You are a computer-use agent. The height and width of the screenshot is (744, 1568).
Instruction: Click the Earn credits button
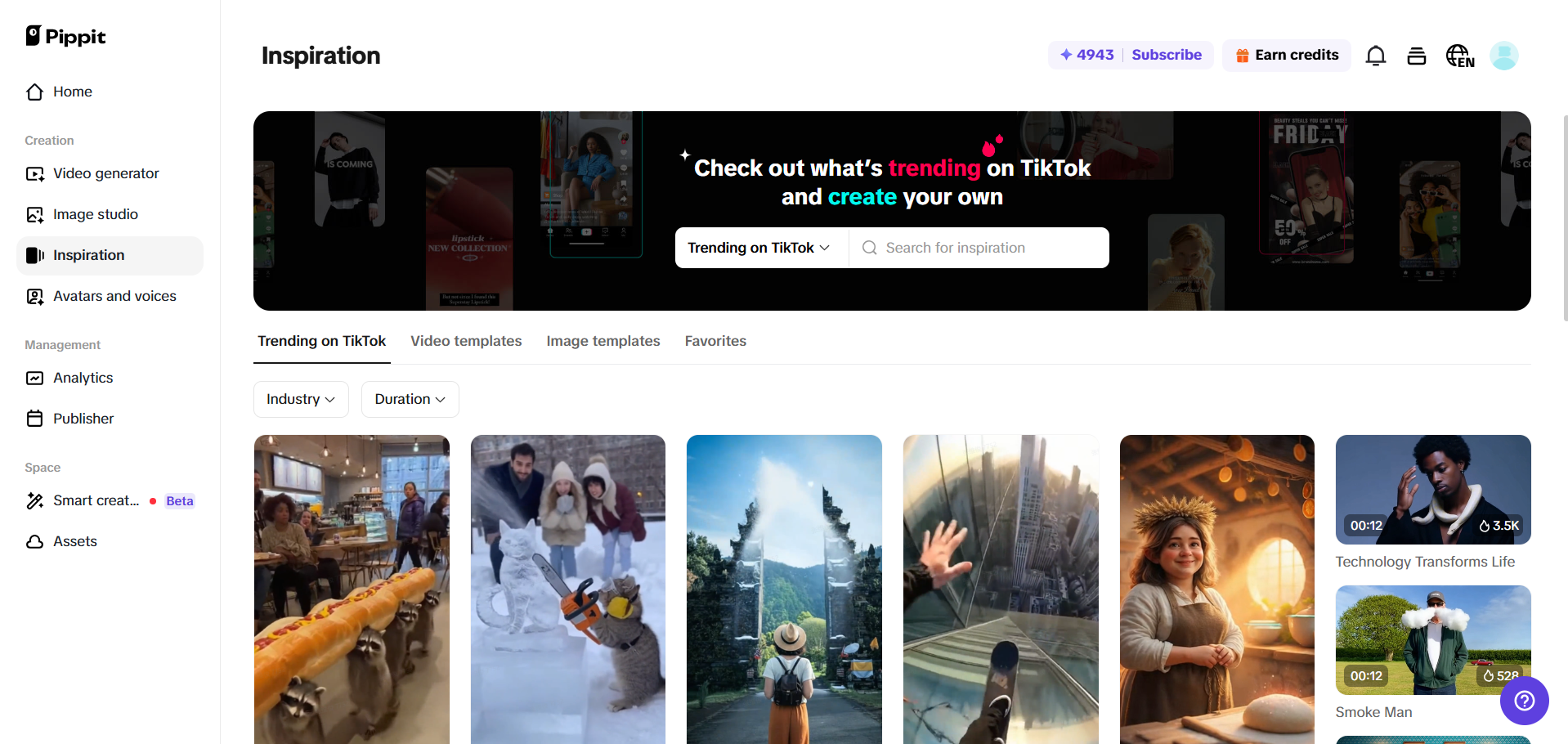pos(1287,56)
